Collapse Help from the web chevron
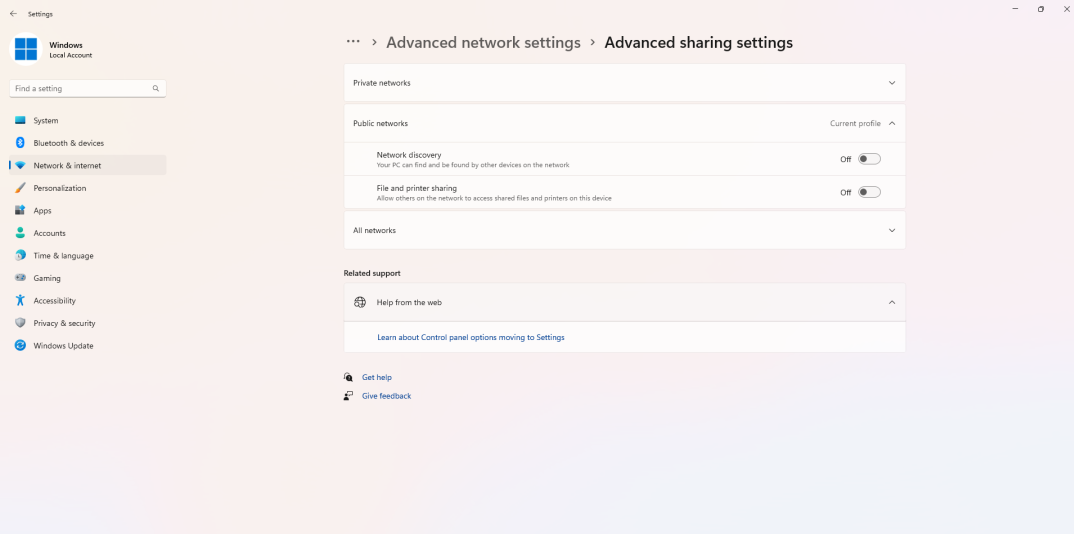 [892, 302]
